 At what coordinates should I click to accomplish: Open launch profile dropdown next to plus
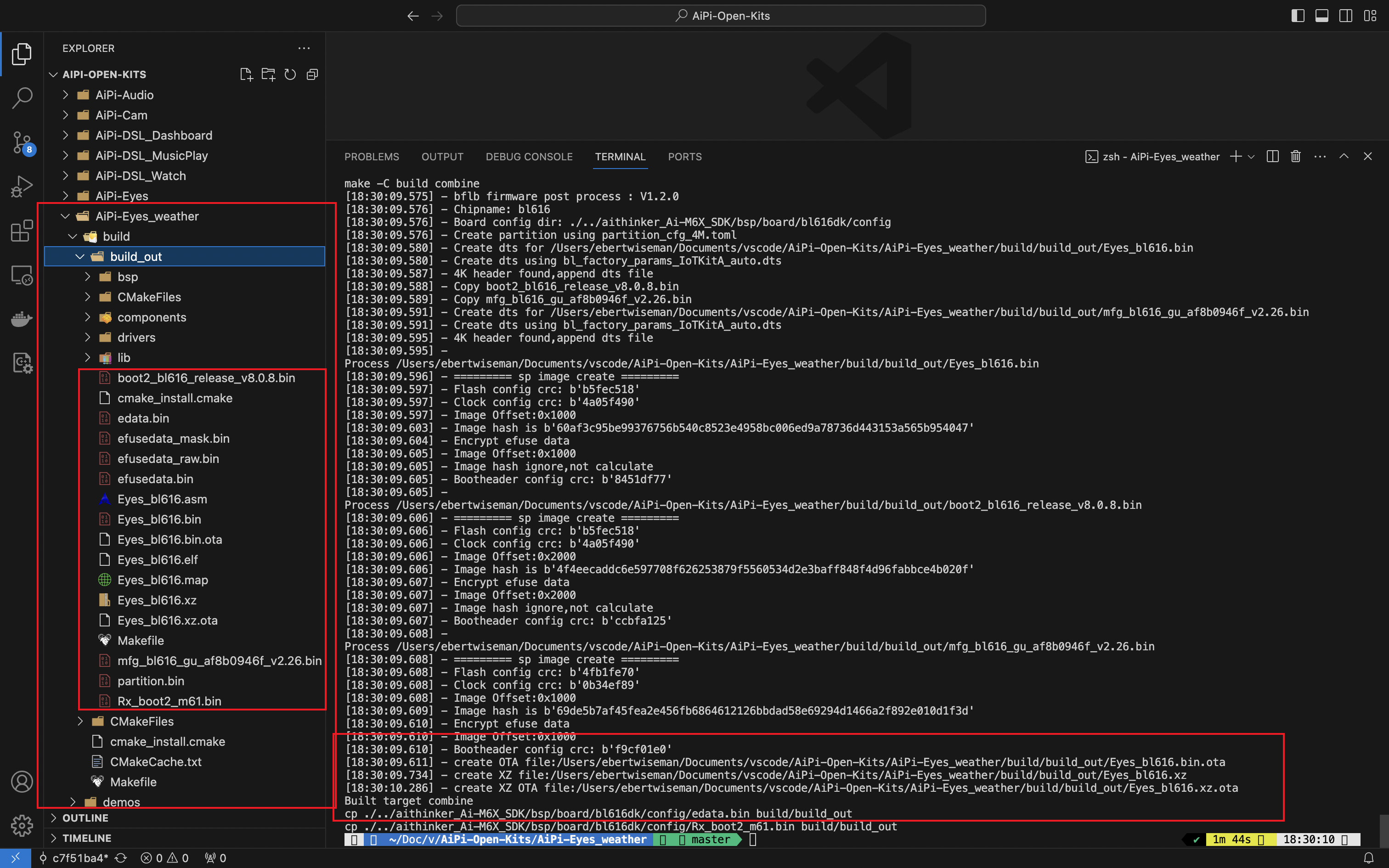tap(1251, 157)
